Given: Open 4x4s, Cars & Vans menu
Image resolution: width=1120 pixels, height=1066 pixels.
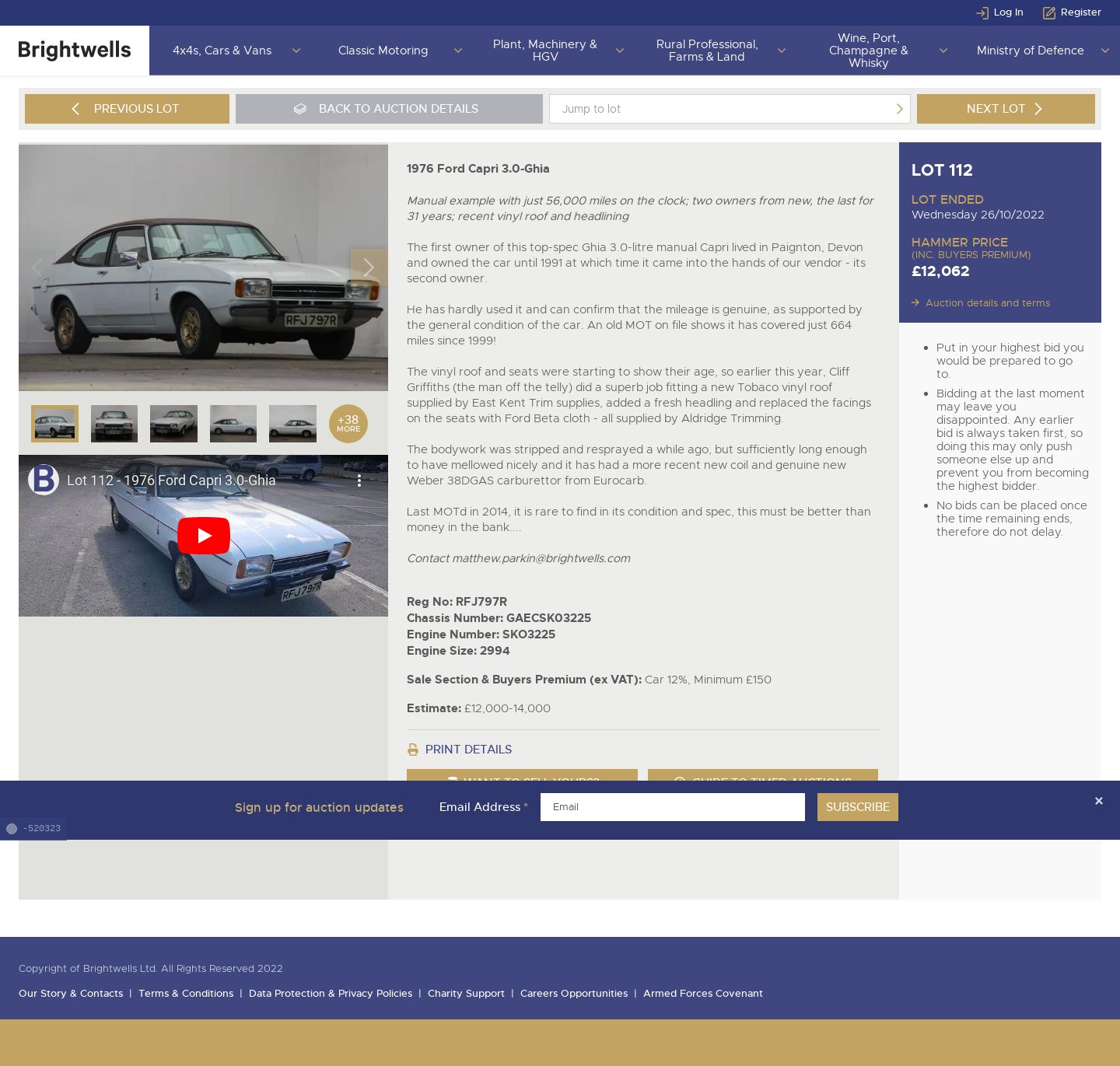Looking at the screenshot, I should (222, 51).
